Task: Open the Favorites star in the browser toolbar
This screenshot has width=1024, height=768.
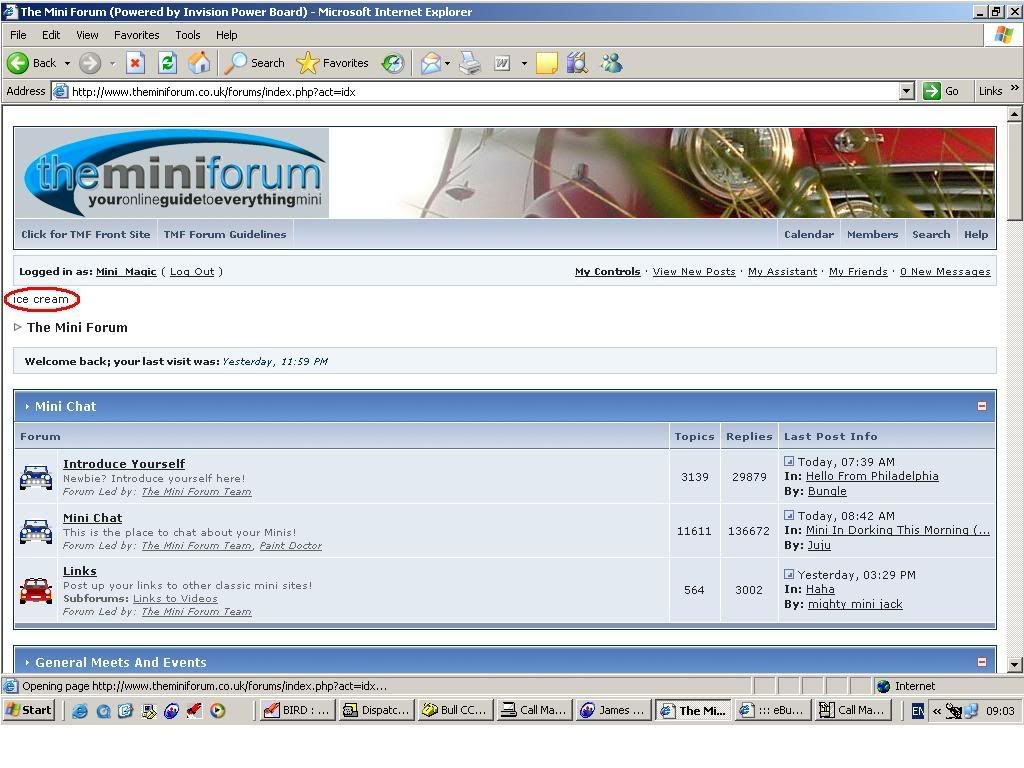Action: pyautogui.click(x=332, y=63)
